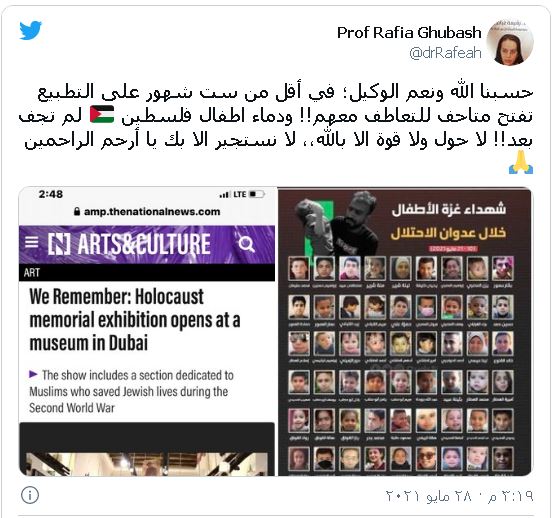This screenshot has width=555, height=518.
Task: Open the tweet timestamp link
Action: 459,495
